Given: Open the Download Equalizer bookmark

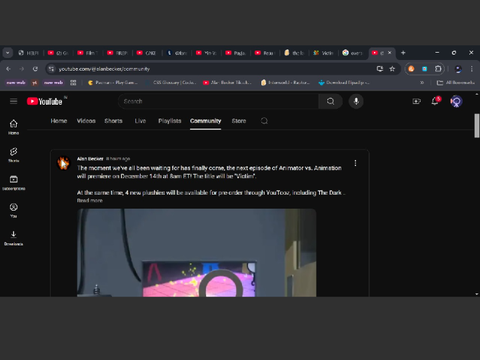Looking at the screenshot, I should tap(344, 82).
